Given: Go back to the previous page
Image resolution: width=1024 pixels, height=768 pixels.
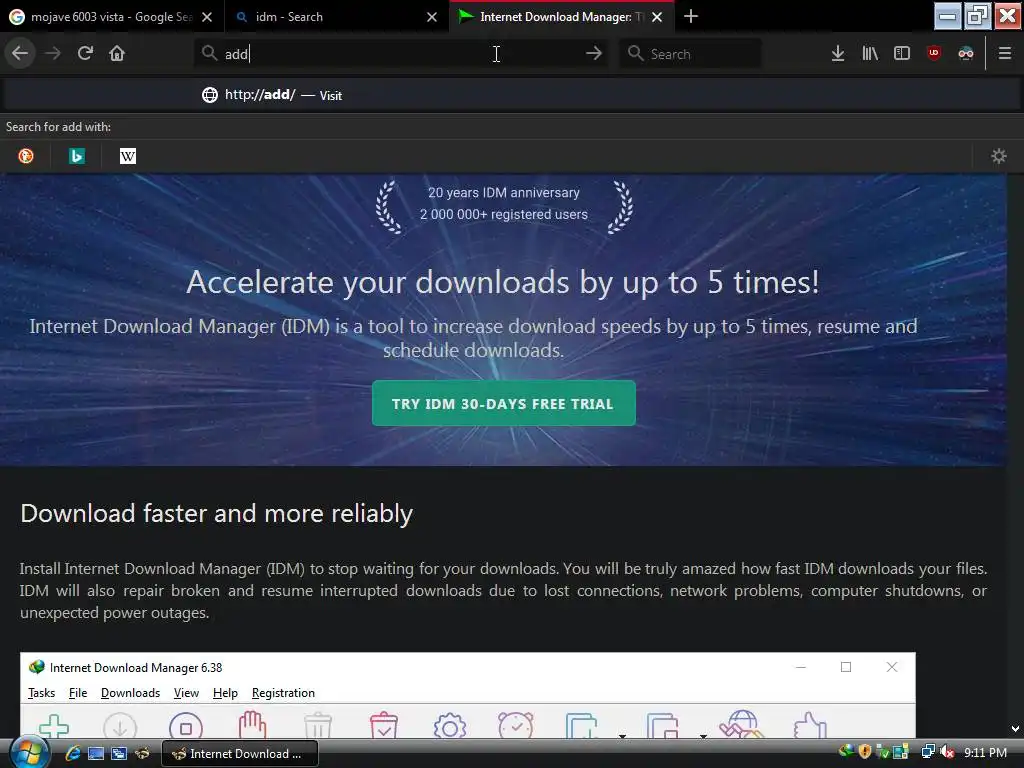Looking at the screenshot, I should pyautogui.click(x=20, y=54).
